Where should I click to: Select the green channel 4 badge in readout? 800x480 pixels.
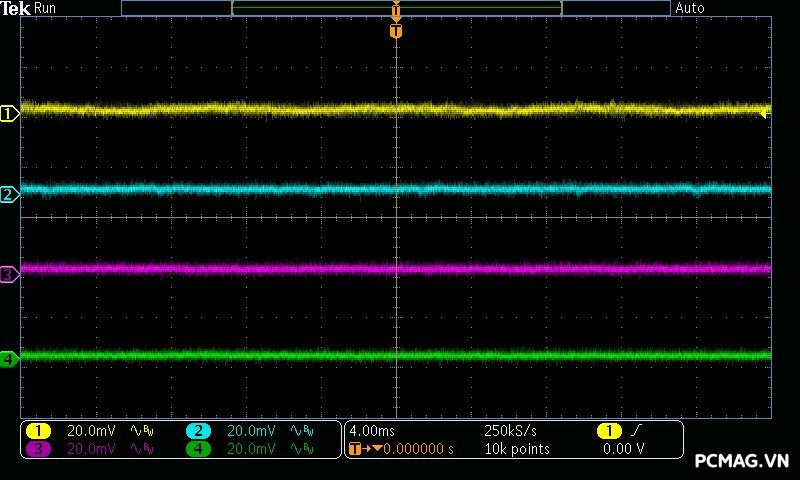(x=198, y=449)
